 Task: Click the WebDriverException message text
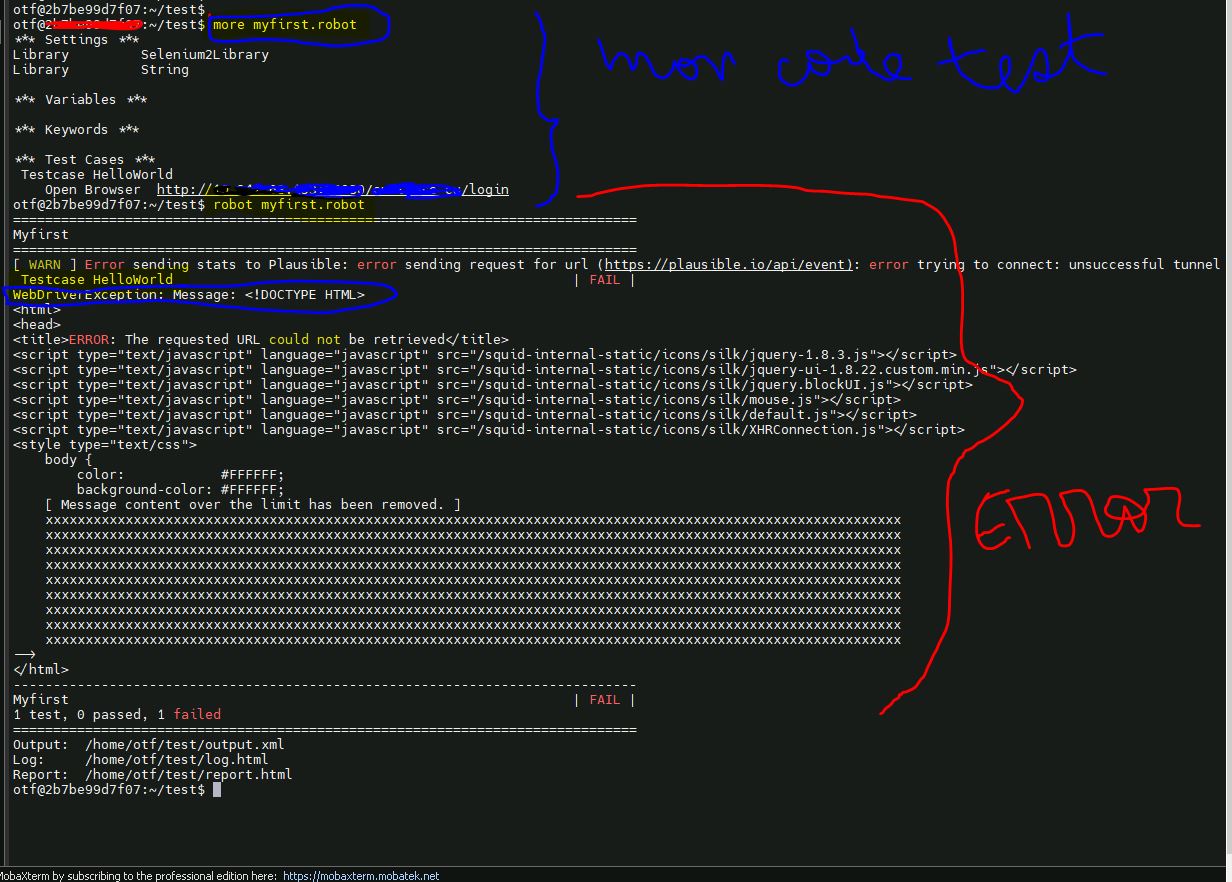[189, 295]
